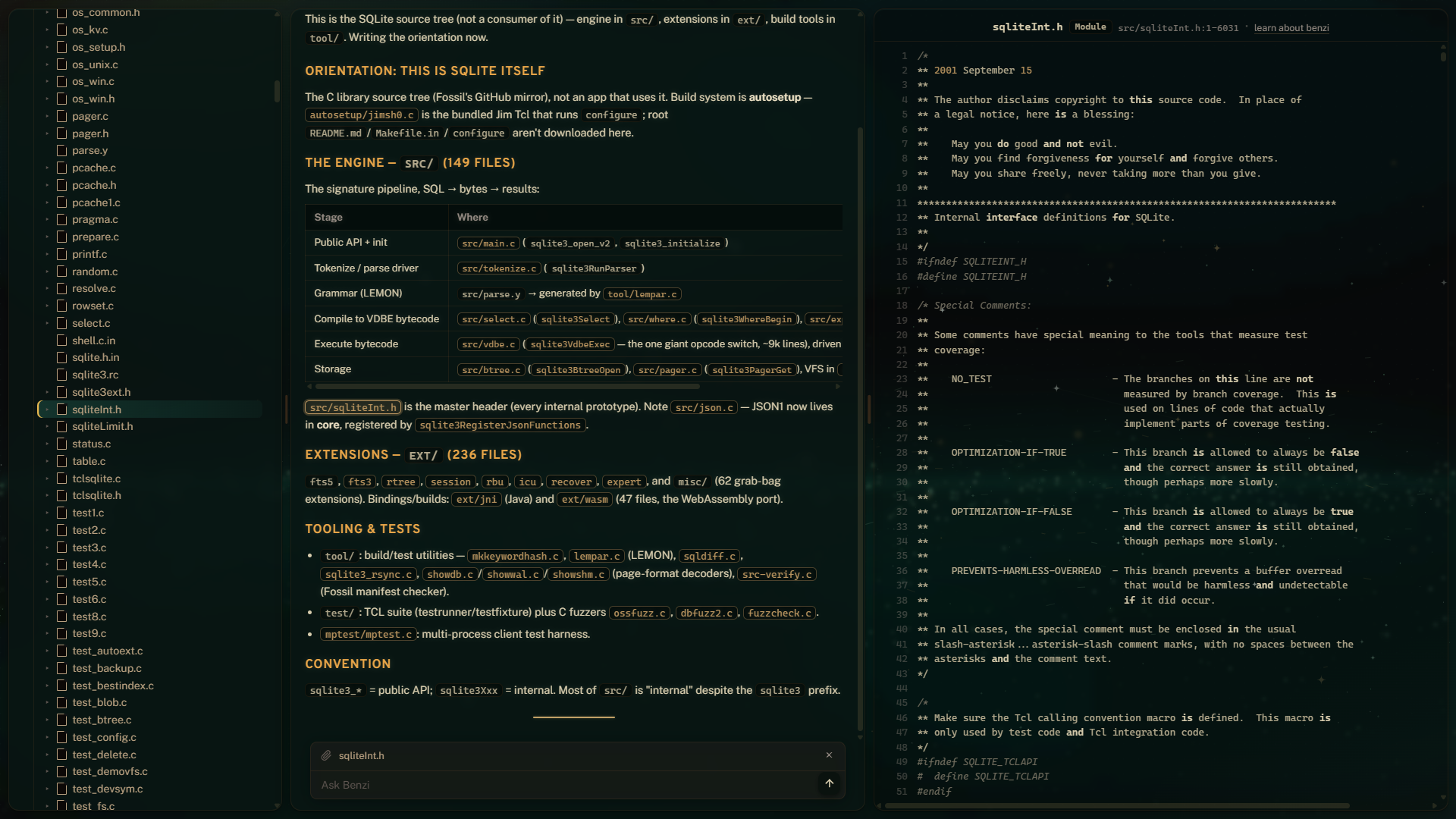Select tclsqlite.c in the file tree

click(x=96, y=479)
